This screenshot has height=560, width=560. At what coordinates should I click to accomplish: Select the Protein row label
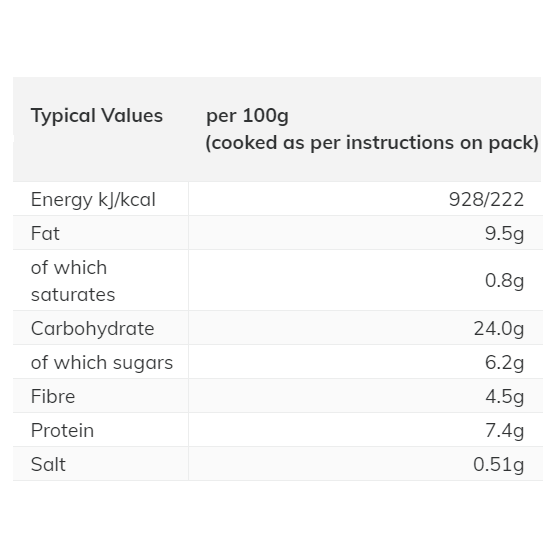point(62,430)
